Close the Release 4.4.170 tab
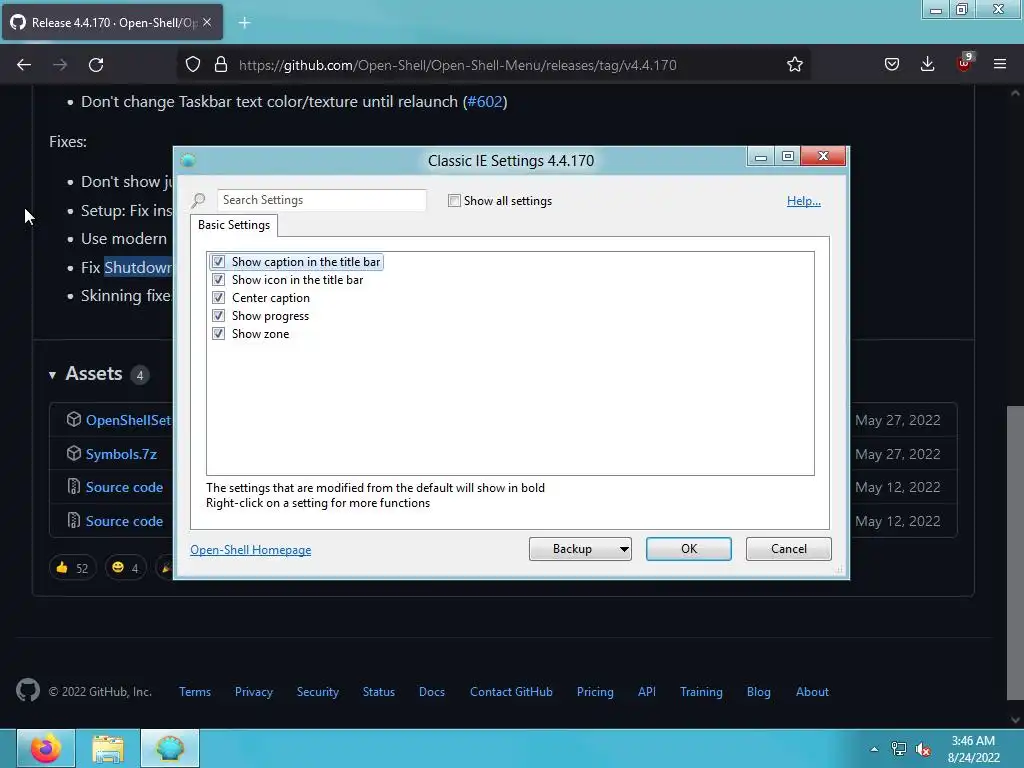Viewport: 1024px width, 768px height. (207, 22)
